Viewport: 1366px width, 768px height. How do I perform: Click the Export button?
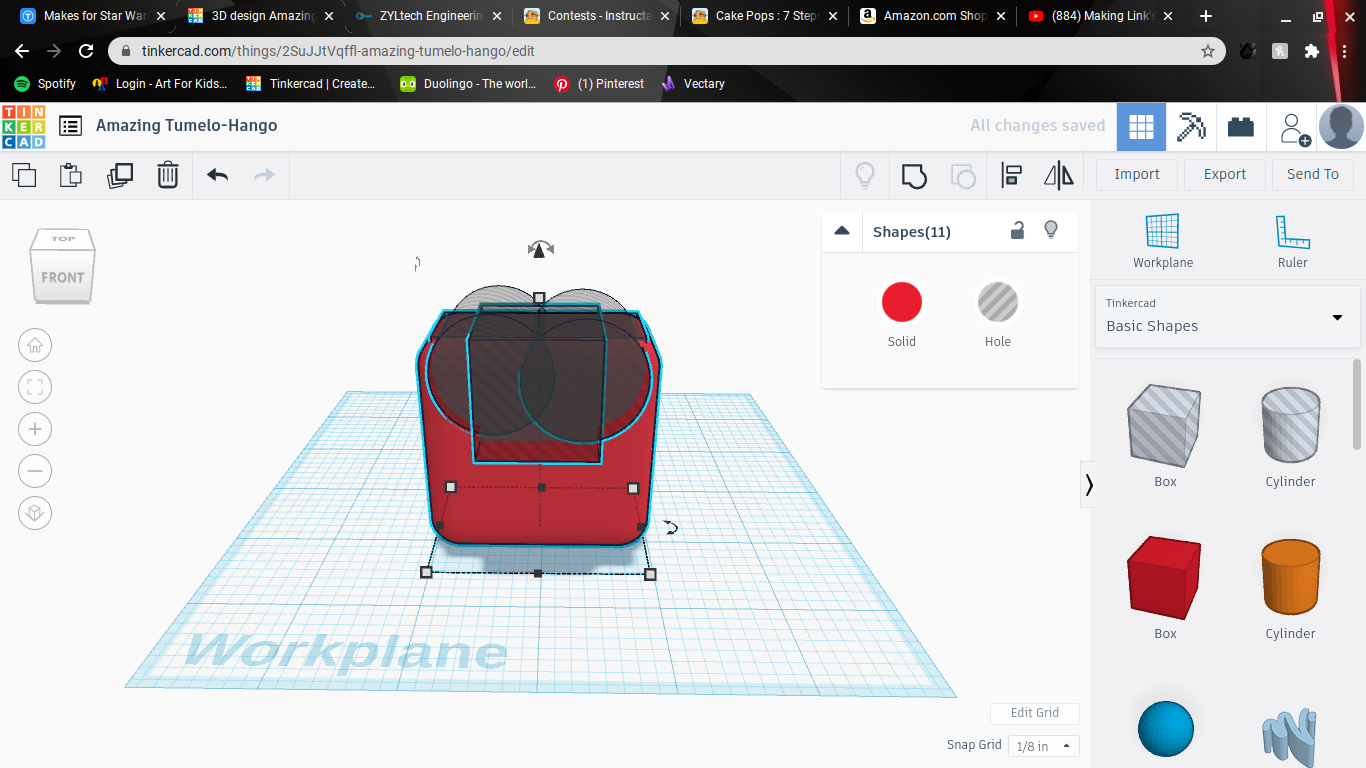pos(1224,174)
